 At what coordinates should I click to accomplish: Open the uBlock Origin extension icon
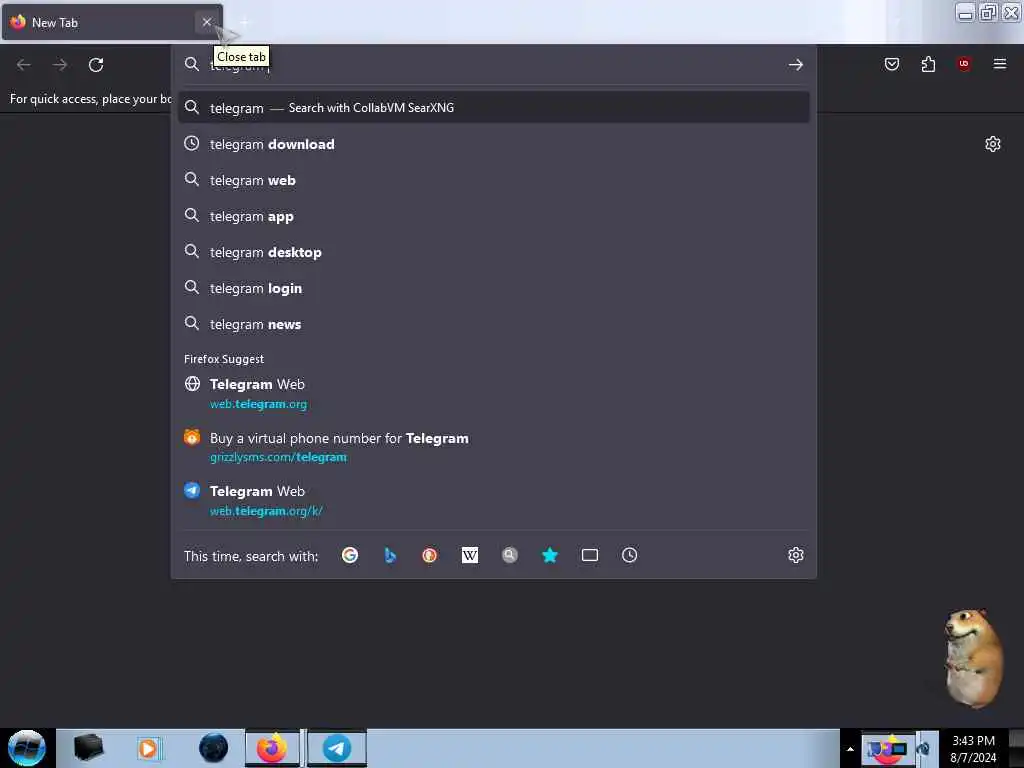[x=964, y=63]
